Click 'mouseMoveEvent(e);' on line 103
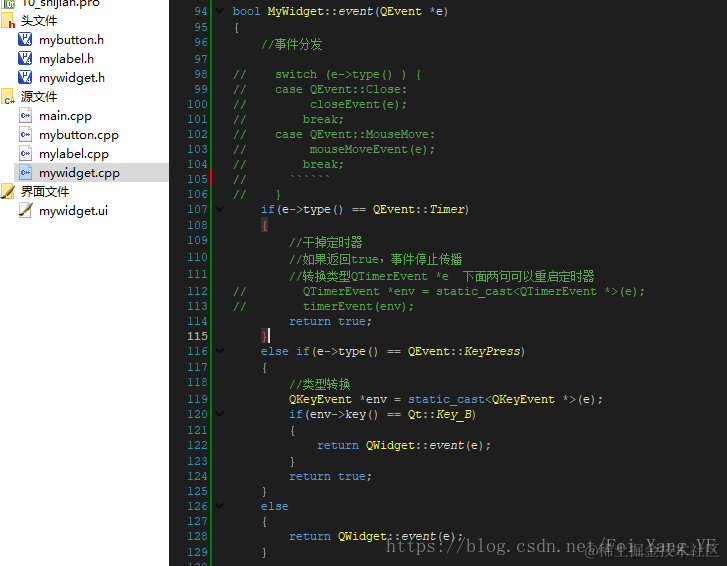727x566 pixels. click(372, 149)
